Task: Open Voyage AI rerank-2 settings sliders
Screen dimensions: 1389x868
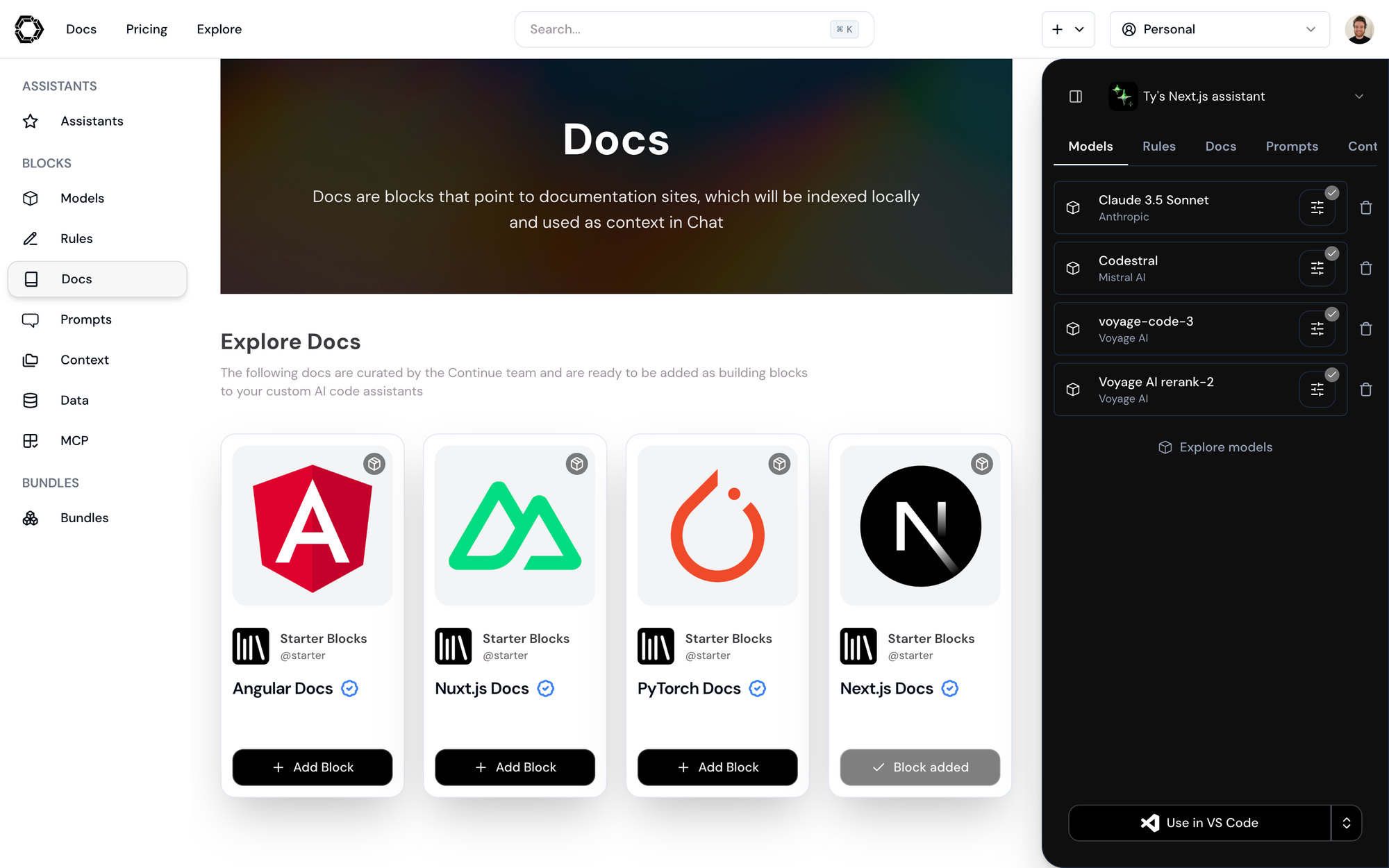Action: pyautogui.click(x=1317, y=390)
